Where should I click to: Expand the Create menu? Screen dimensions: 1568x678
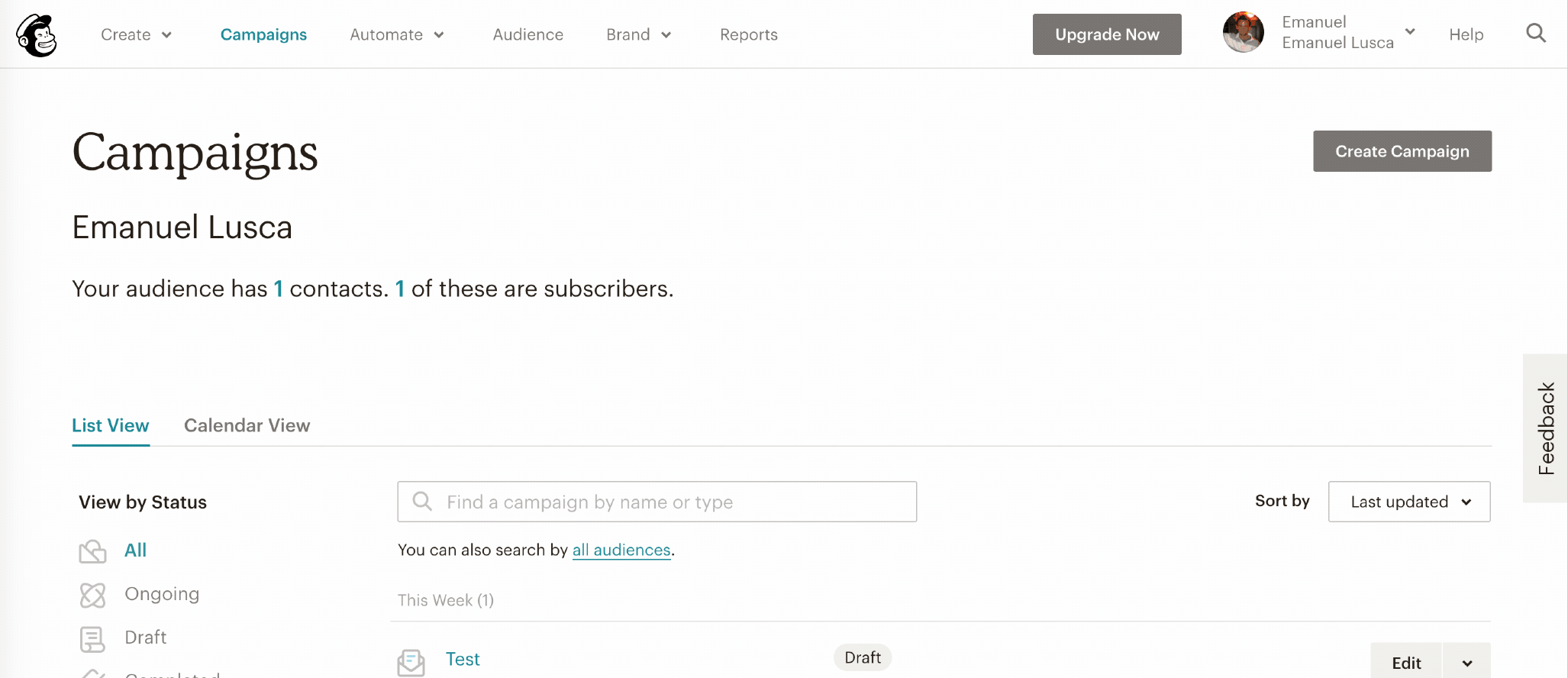click(136, 34)
